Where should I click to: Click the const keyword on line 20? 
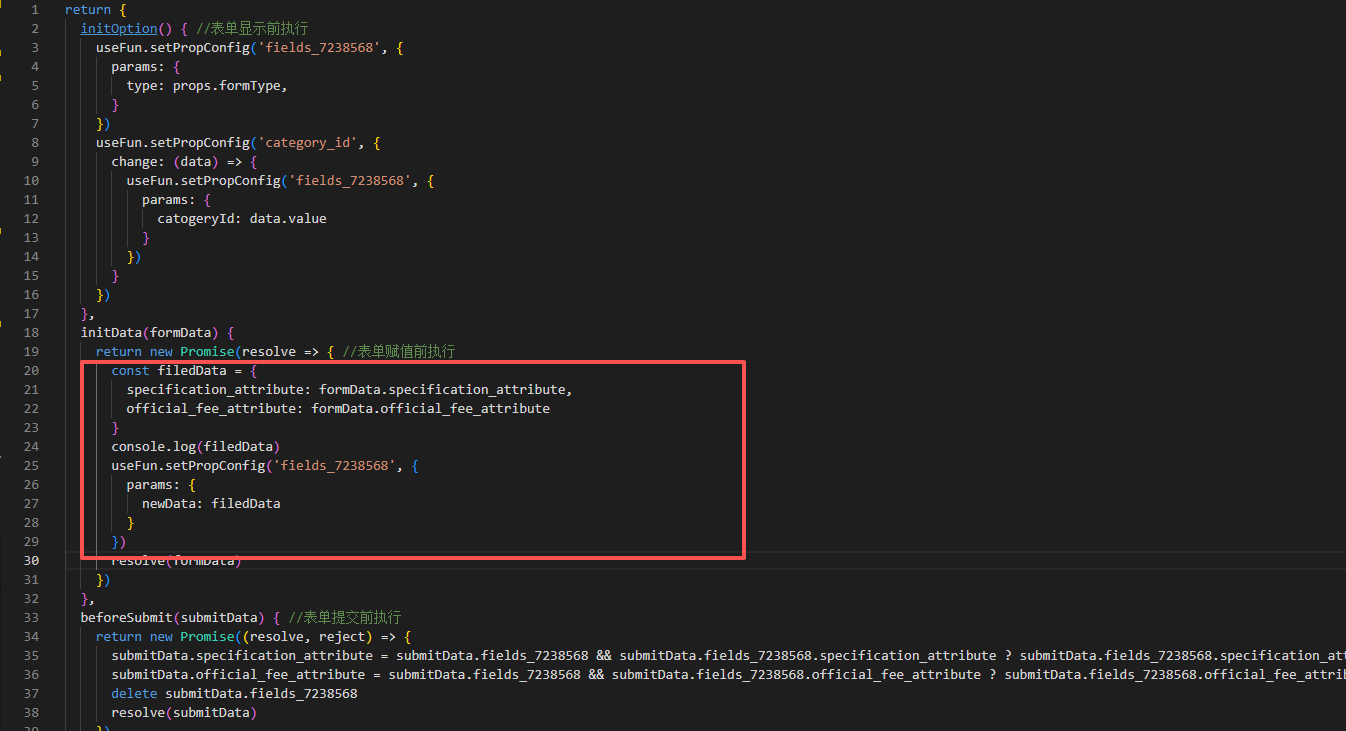pos(130,371)
